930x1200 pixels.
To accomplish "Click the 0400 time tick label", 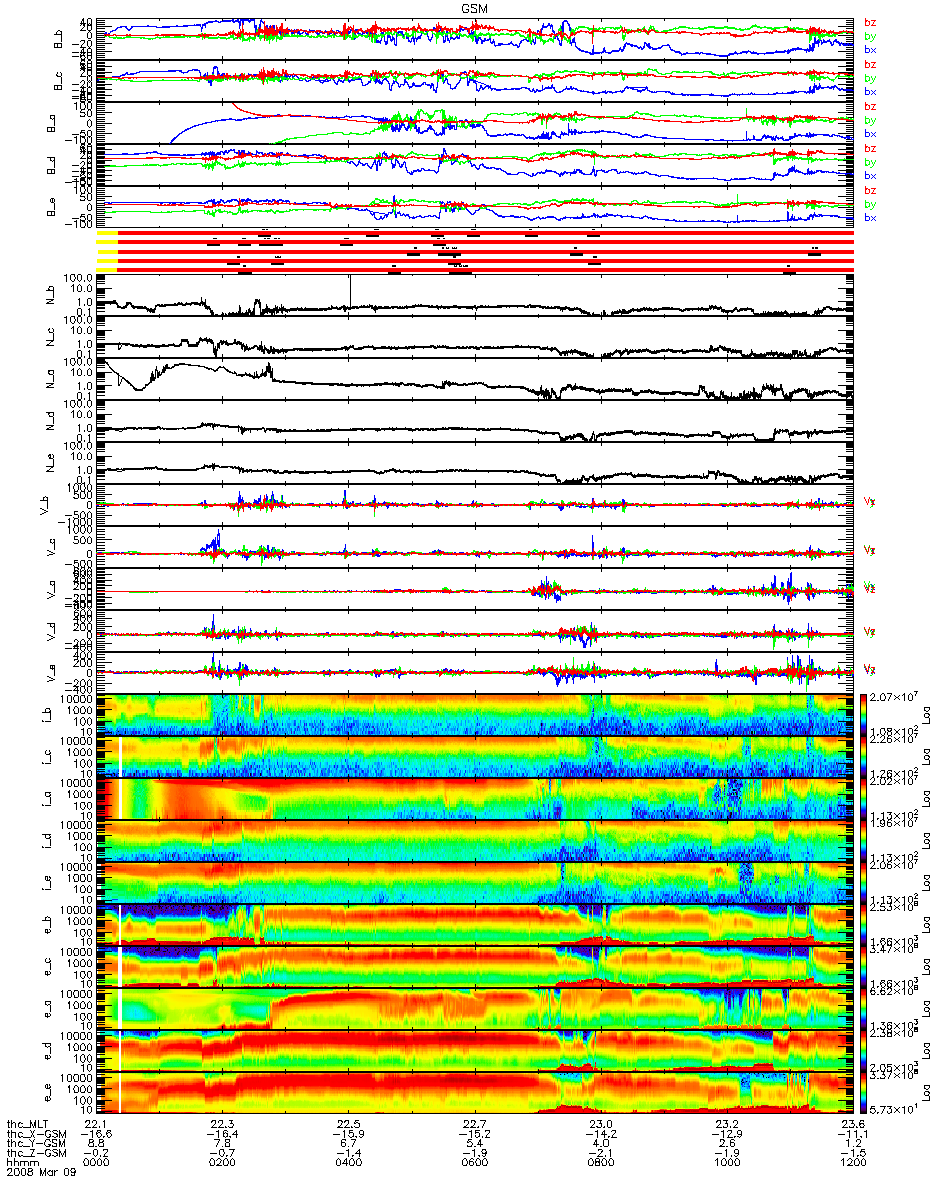I will (348, 1163).
